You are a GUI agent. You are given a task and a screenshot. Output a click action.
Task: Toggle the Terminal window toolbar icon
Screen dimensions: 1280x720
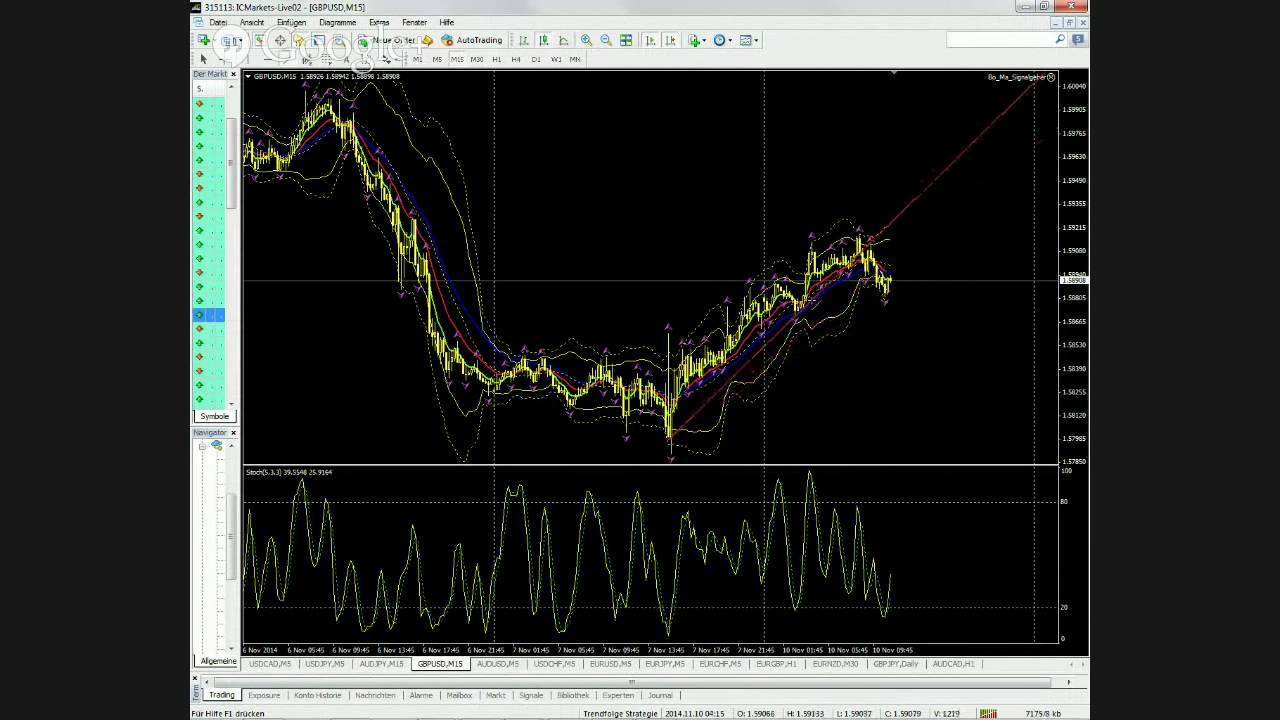(x=318, y=40)
